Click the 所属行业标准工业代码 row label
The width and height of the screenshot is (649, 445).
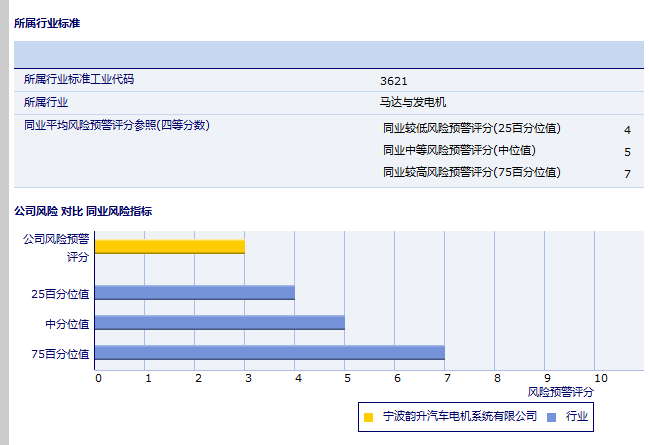tap(79, 79)
